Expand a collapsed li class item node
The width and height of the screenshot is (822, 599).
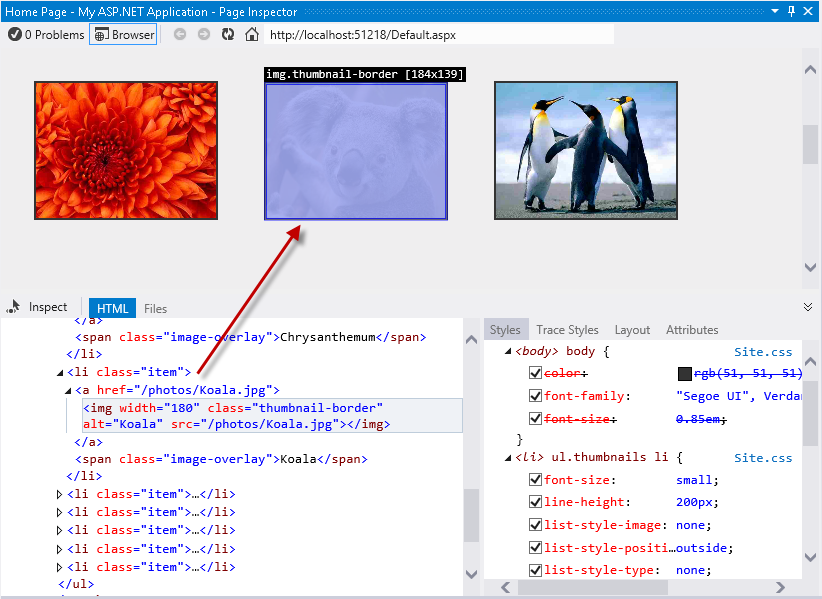tap(58, 493)
